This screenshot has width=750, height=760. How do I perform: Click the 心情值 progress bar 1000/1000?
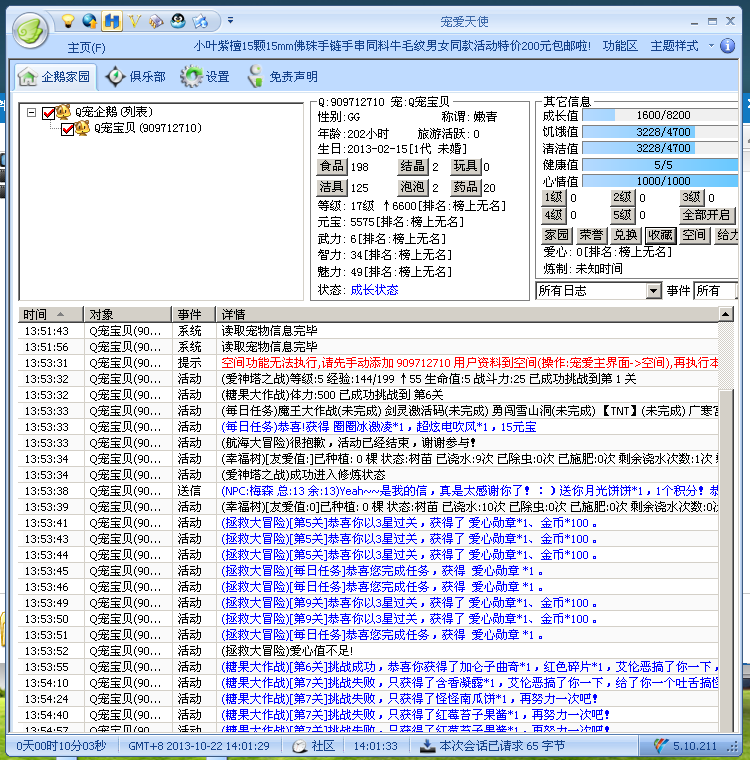[x=660, y=181]
